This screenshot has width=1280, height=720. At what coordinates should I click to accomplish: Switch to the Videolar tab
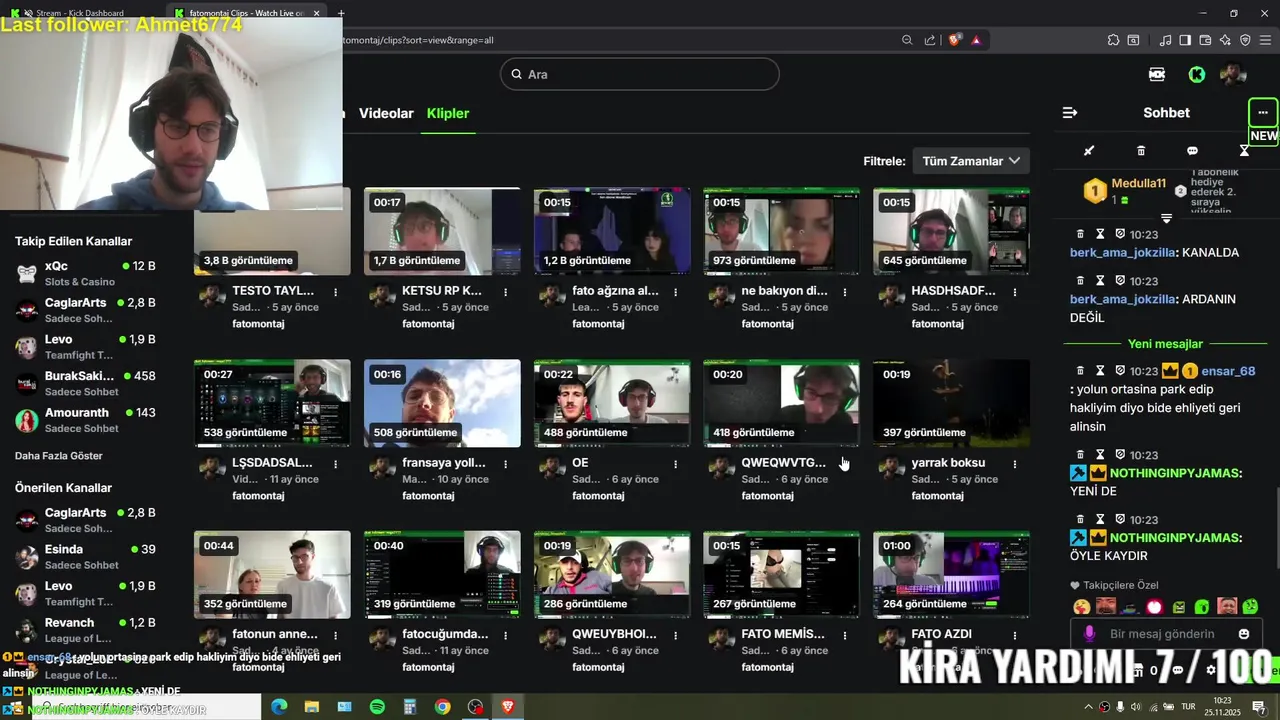pos(386,113)
